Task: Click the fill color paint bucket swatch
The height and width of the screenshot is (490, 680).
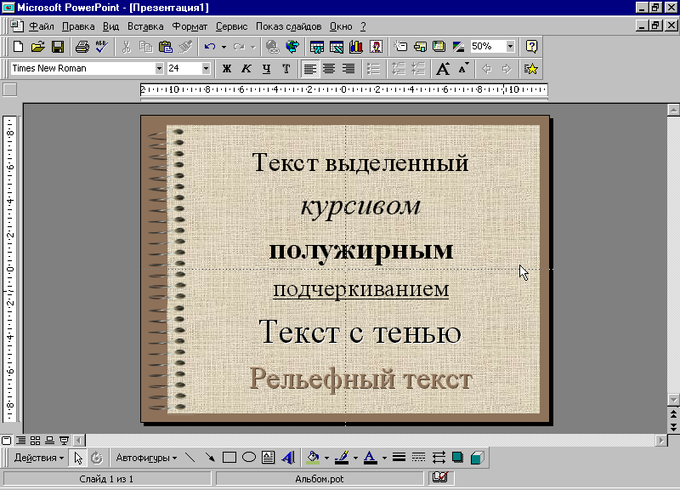Action: pos(313,458)
